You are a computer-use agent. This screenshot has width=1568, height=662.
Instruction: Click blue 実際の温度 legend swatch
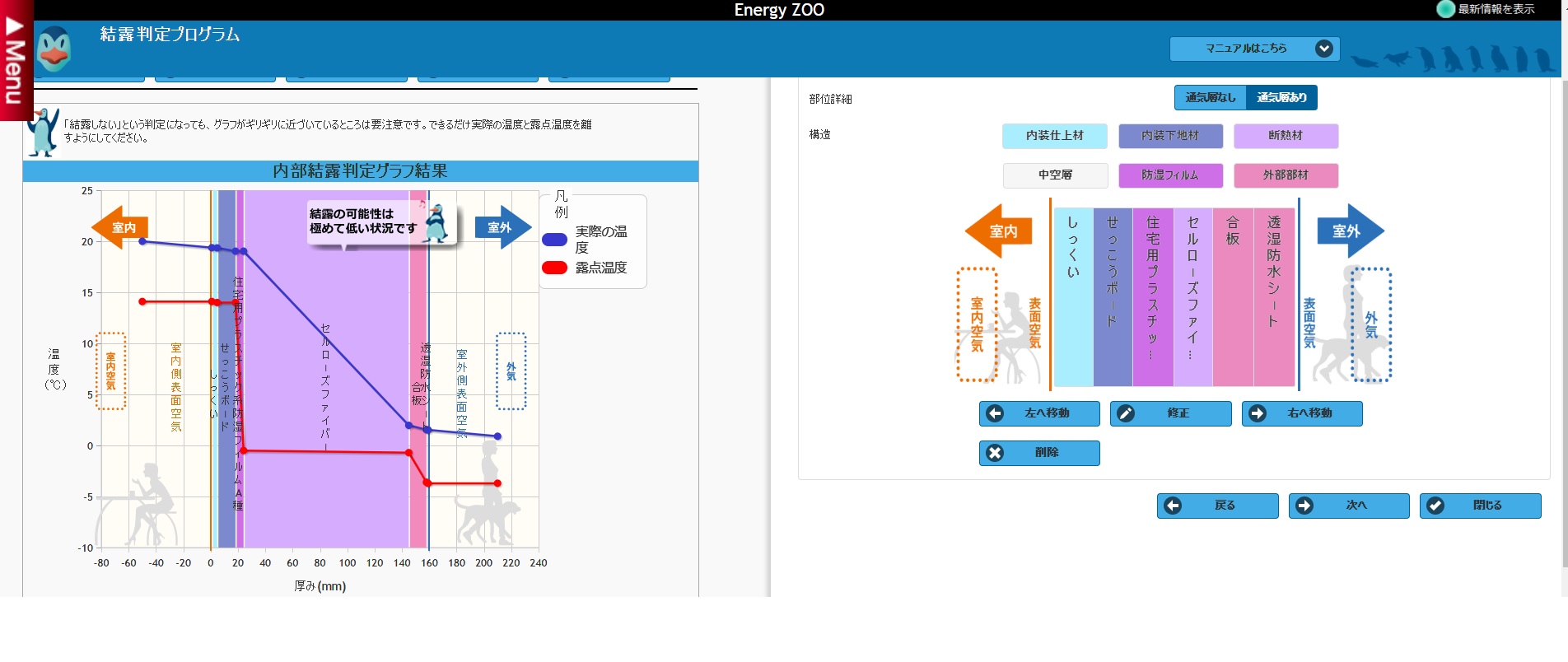click(x=554, y=240)
